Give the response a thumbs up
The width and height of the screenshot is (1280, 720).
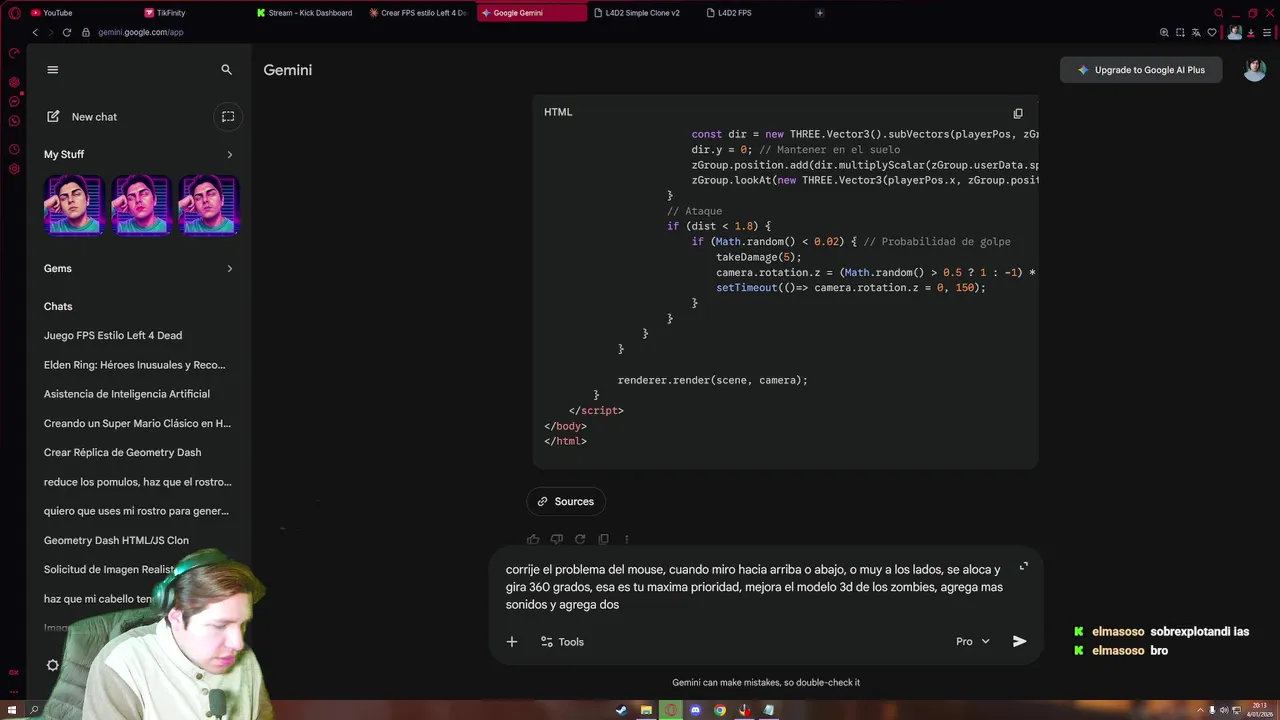click(x=533, y=539)
